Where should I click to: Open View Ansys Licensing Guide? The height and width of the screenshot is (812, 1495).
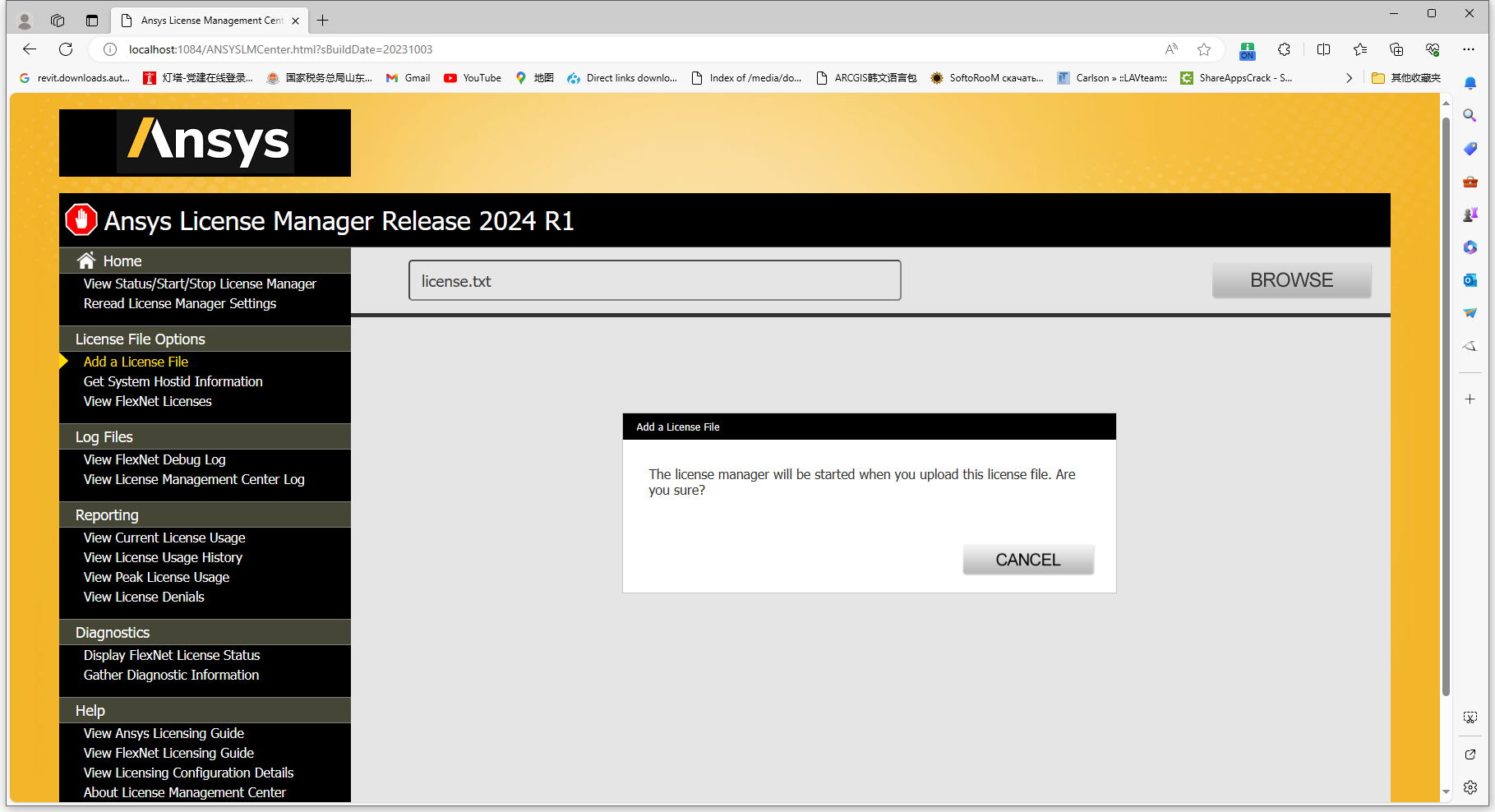click(164, 733)
